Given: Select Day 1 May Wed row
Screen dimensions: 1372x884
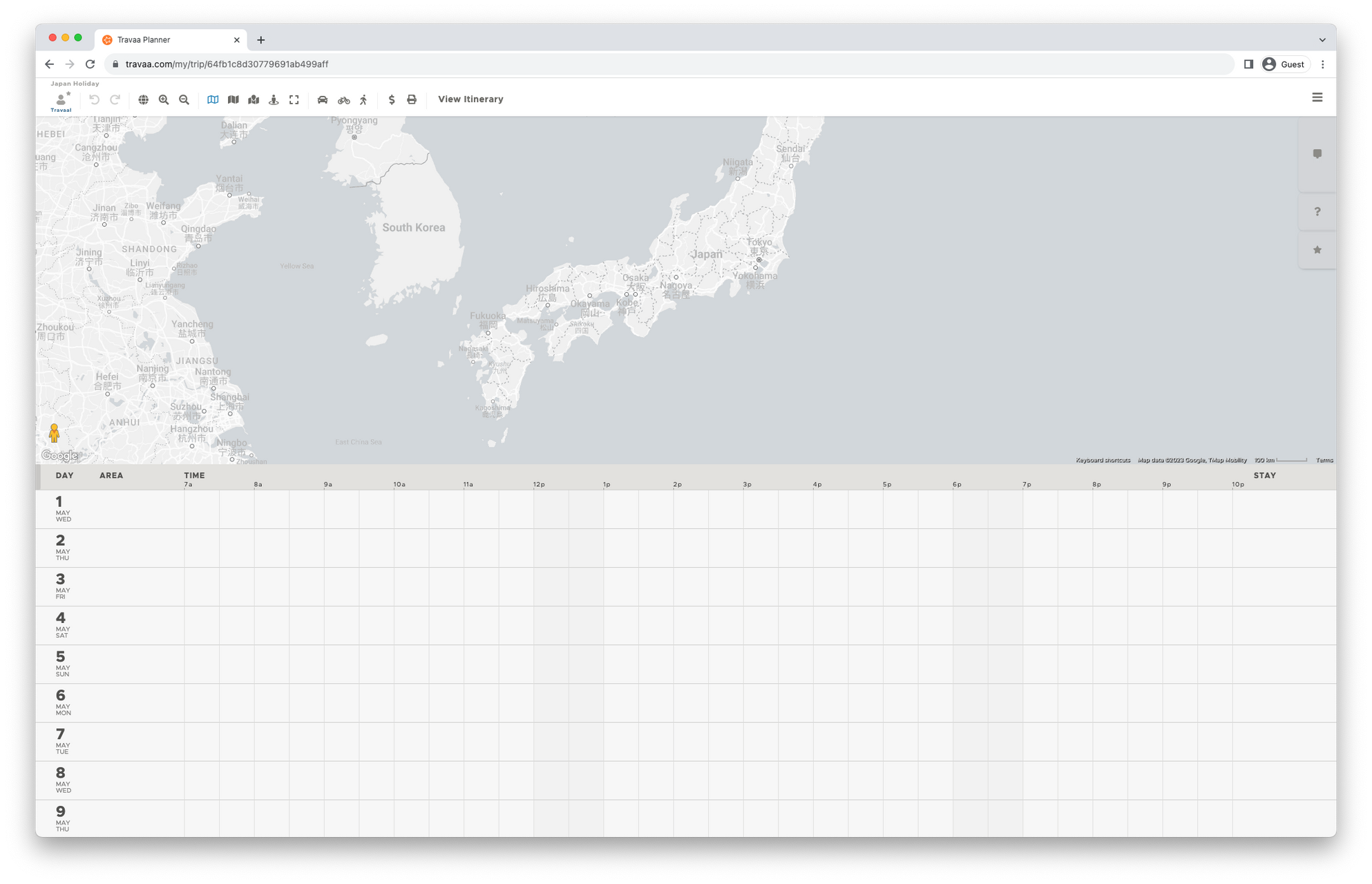Looking at the screenshot, I should (x=685, y=510).
